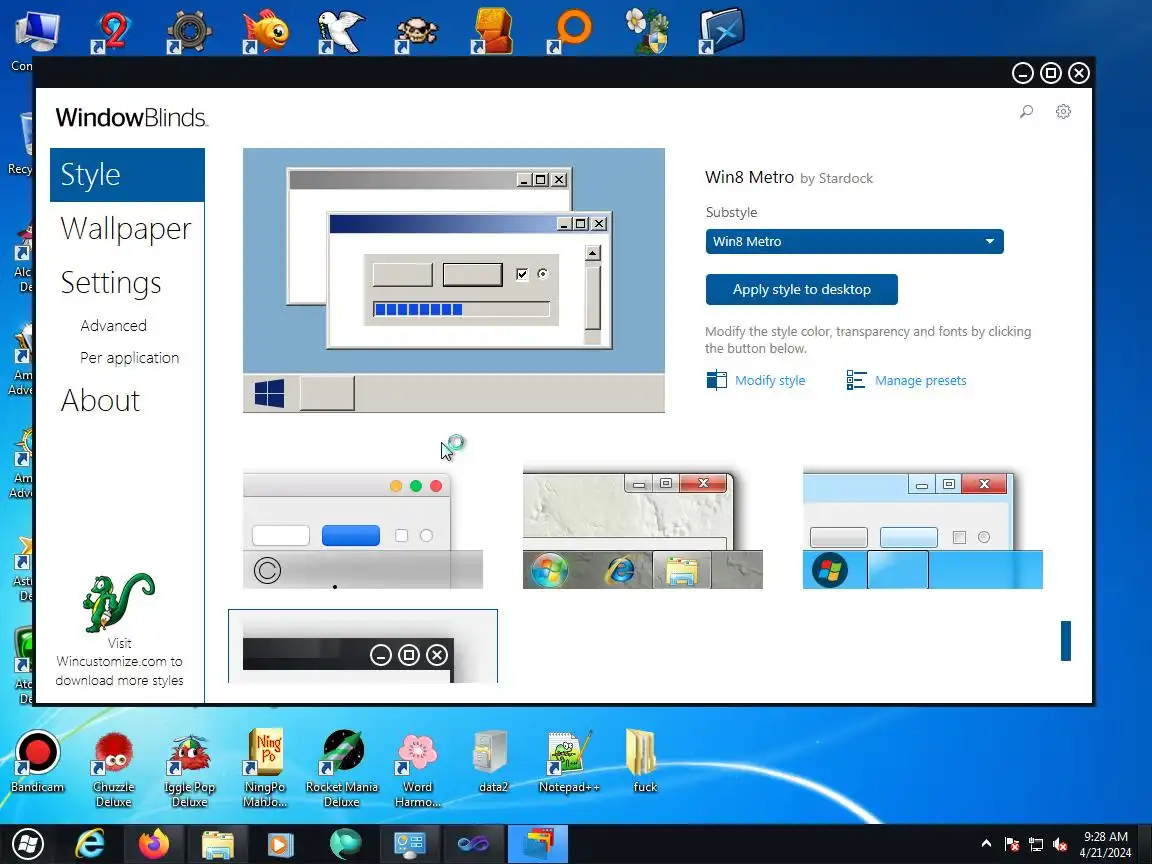
Task: Open the Word Harmony desktop shortcut
Action: [417, 768]
